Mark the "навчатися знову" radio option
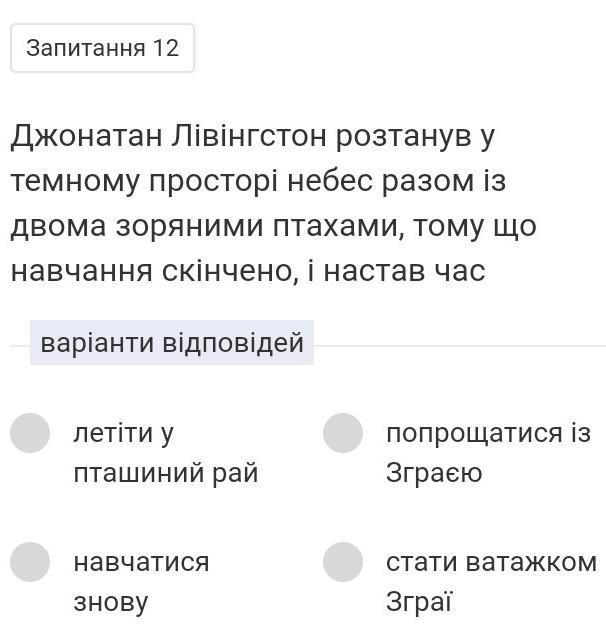Screen dimensions: 606x641 pos(30,562)
